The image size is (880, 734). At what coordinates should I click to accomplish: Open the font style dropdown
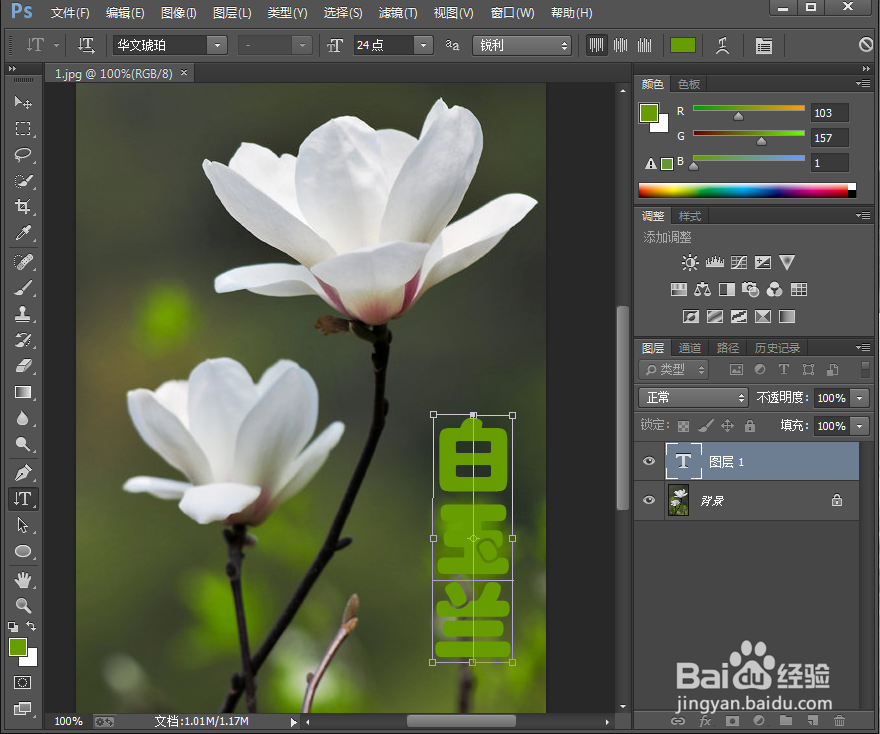point(302,45)
